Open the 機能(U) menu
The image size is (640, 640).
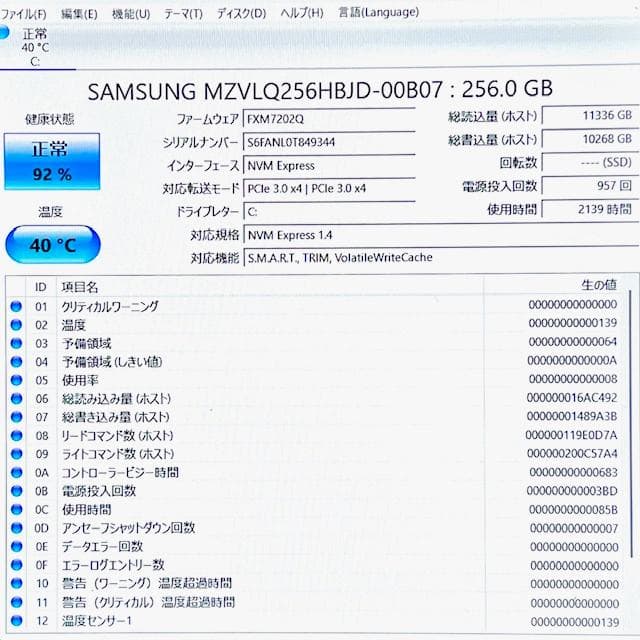click(131, 14)
